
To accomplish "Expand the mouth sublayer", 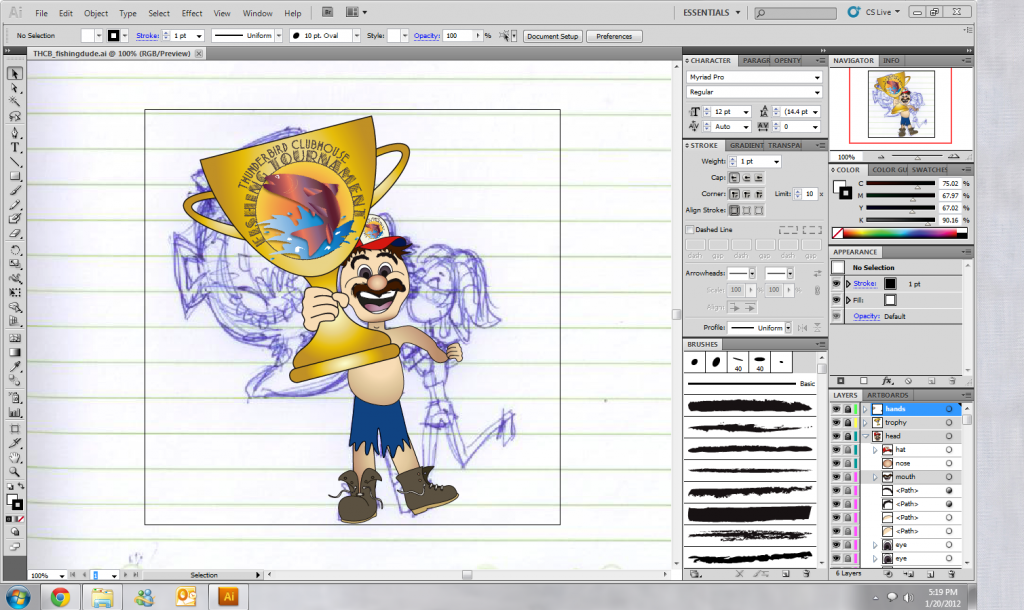I will point(875,477).
